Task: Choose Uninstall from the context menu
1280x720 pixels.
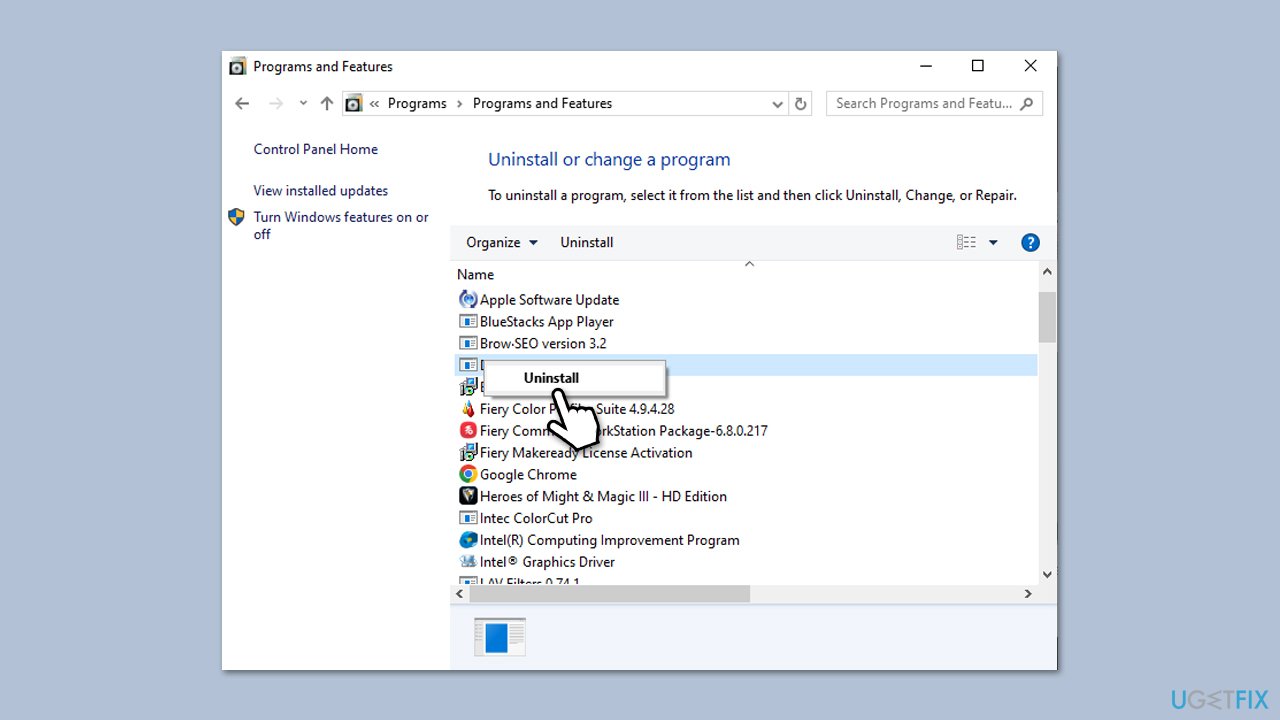Action: [x=551, y=378]
